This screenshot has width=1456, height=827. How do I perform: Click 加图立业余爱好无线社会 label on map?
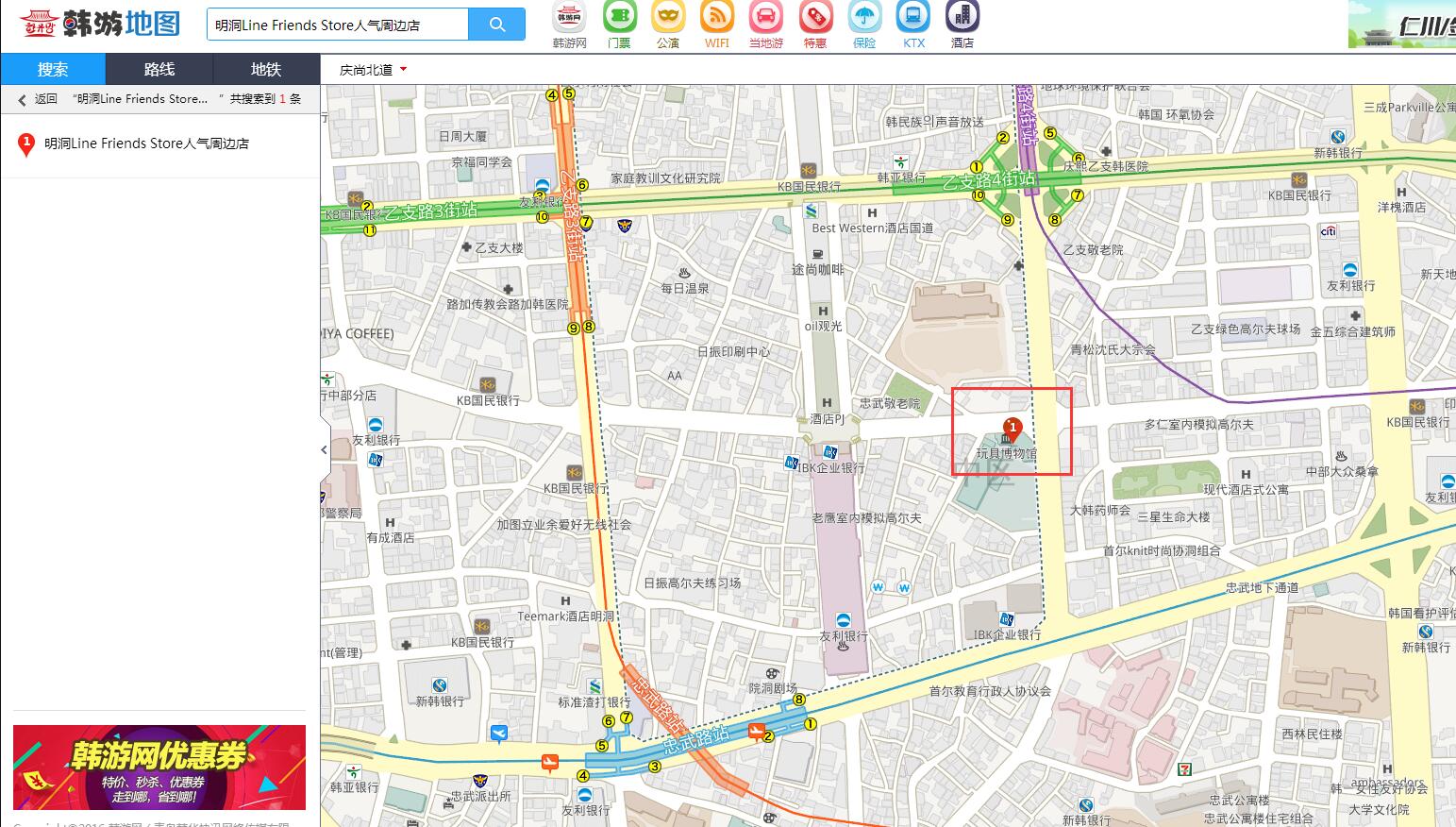pos(564,524)
